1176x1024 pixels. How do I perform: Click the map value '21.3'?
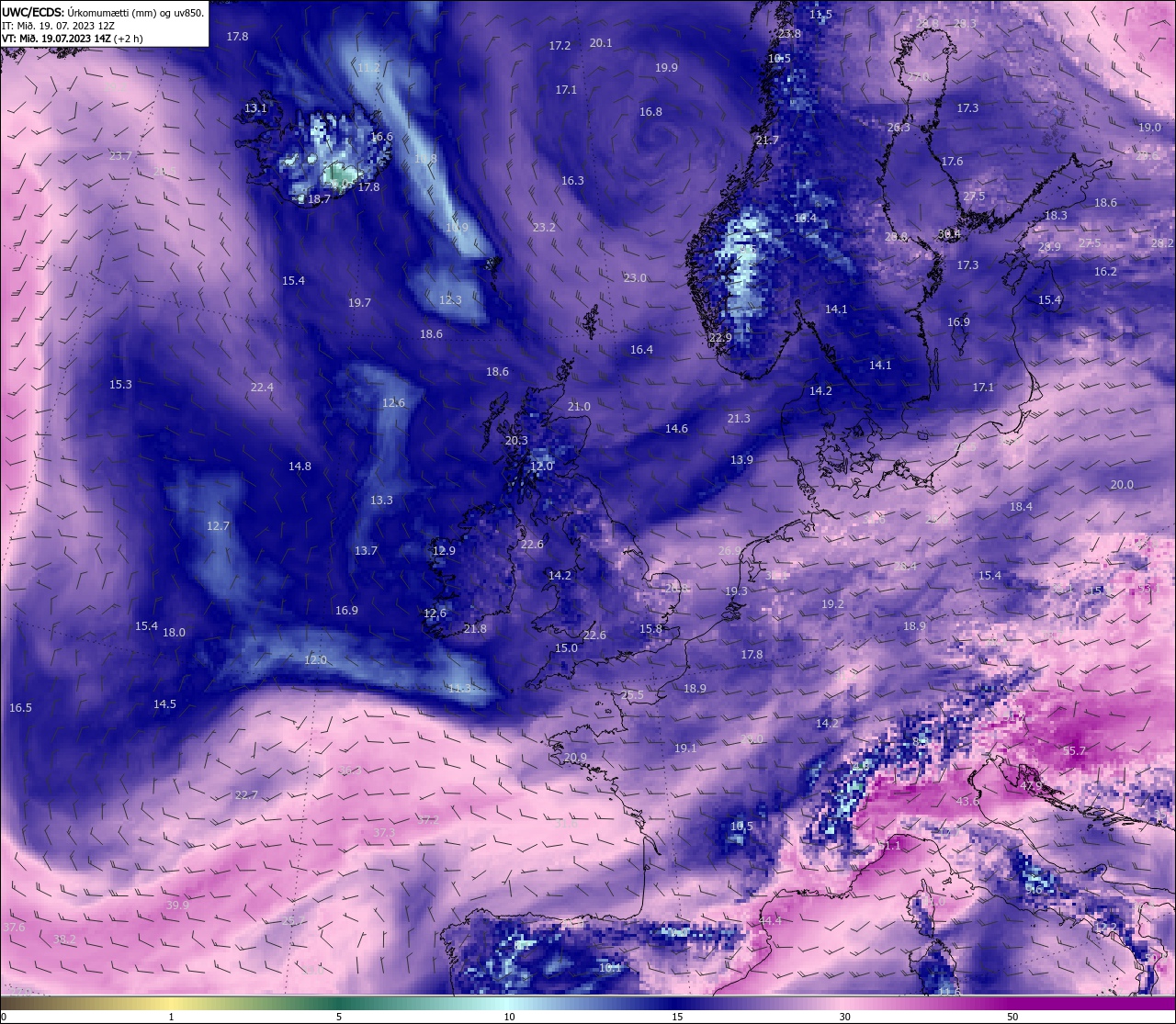(739, 418)
